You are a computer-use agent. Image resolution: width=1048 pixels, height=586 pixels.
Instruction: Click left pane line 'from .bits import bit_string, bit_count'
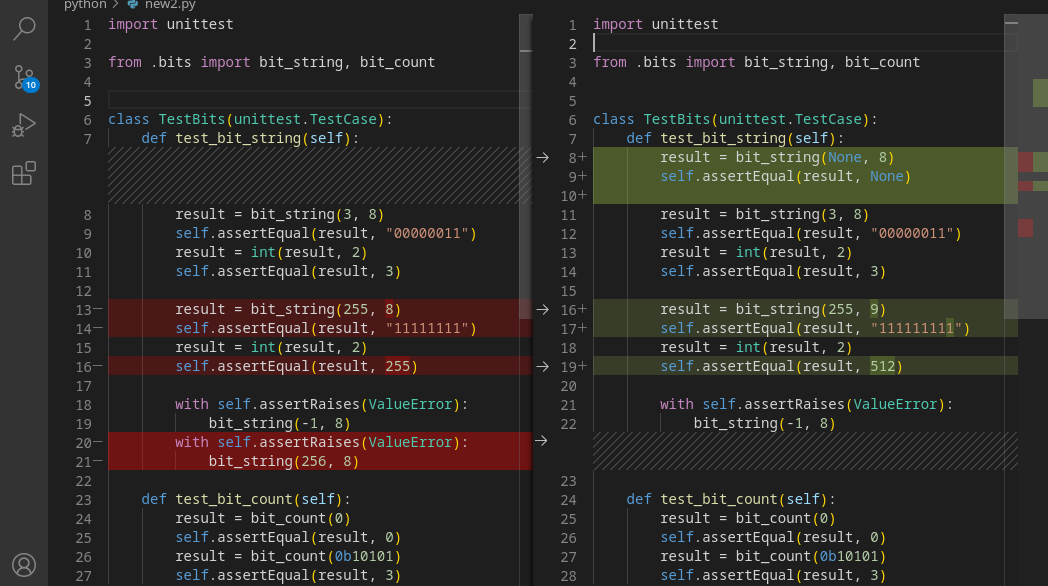(271, 62)
